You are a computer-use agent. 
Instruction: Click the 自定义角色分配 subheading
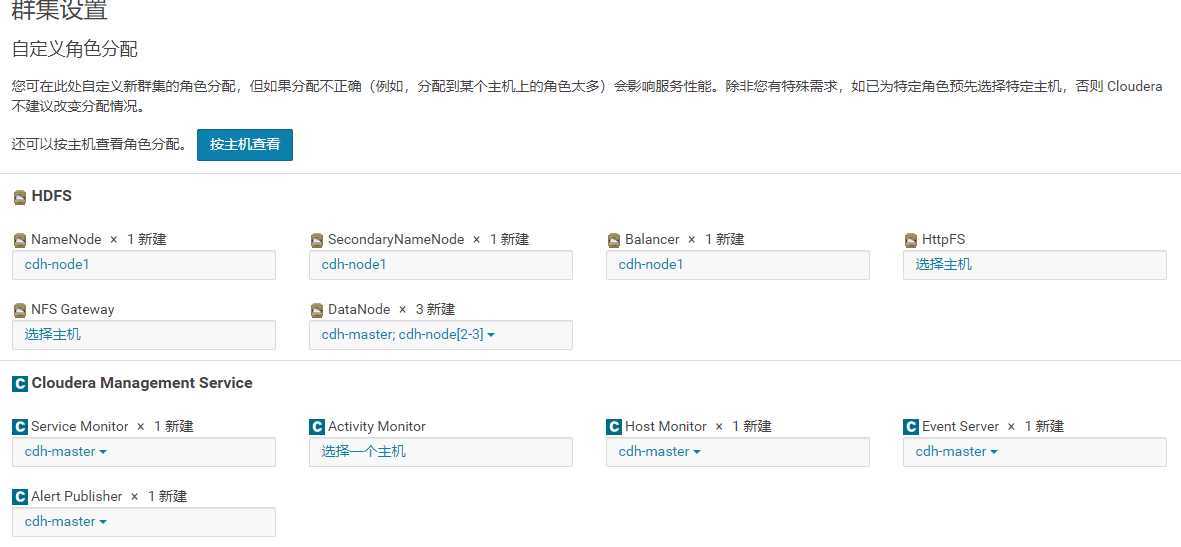75,50
